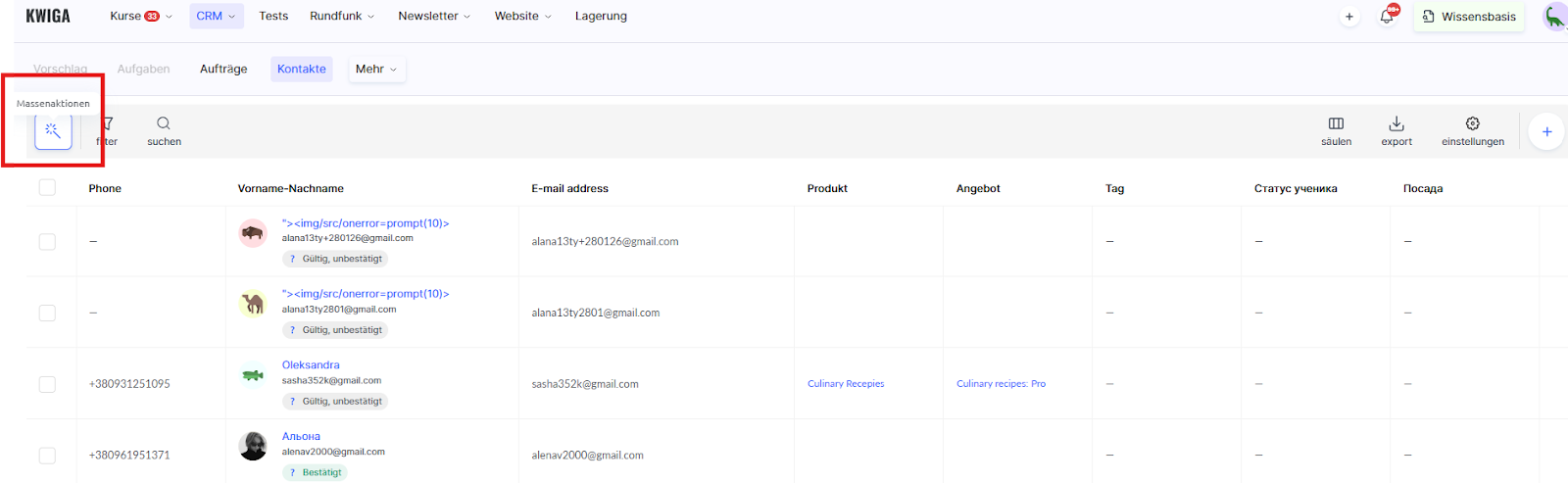Click the Massenaktionen magic wand icon
The image size is (1568, 483).
53,130
